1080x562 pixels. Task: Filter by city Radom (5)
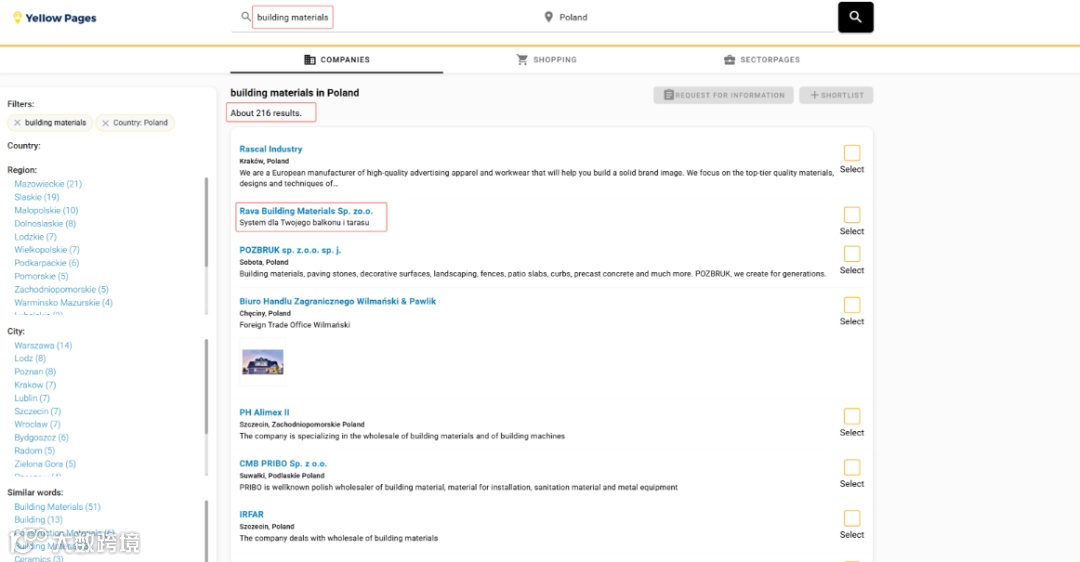pos(34,450)
